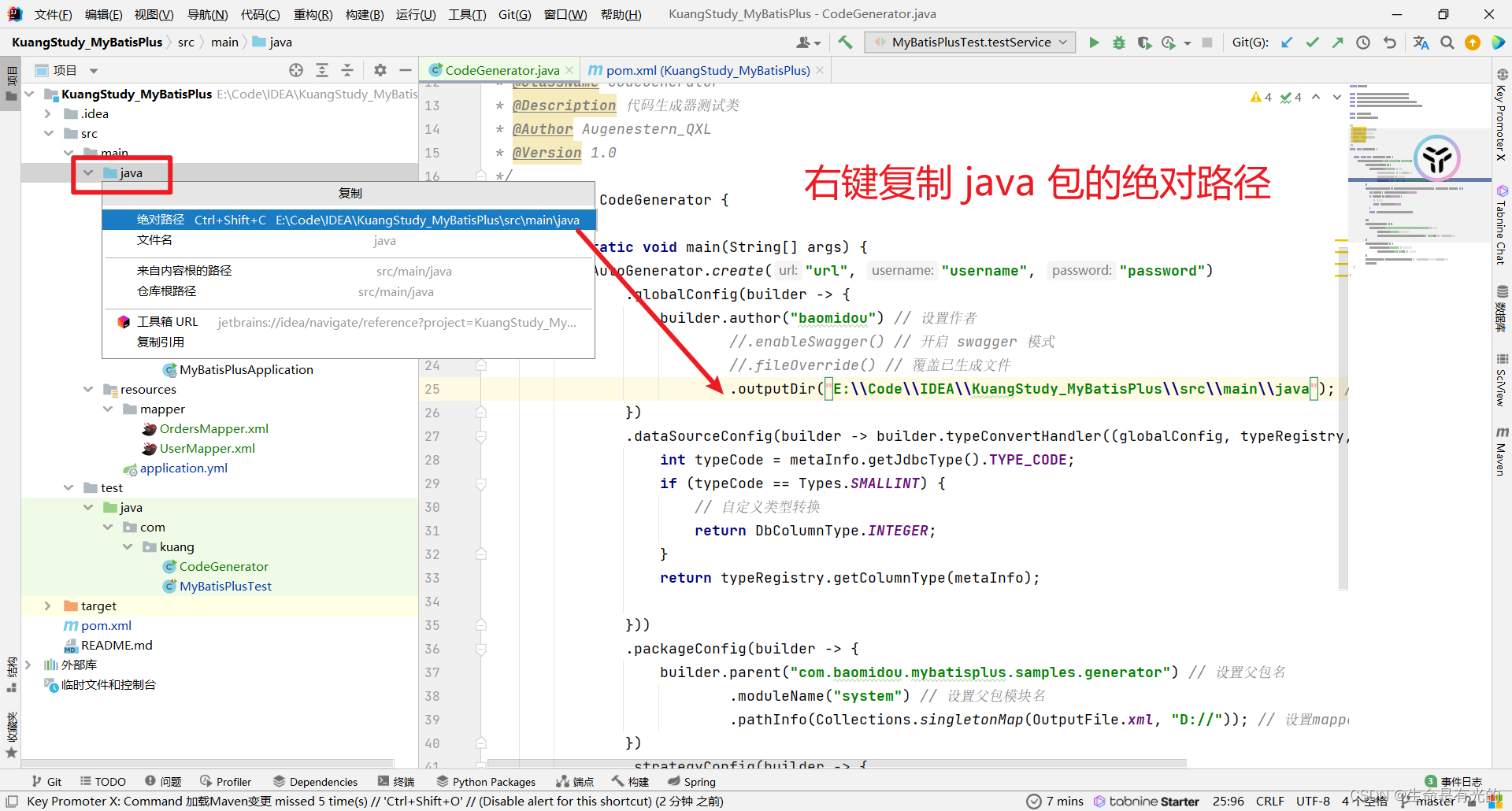Viewport: 1512px width, 811px height.
Task: Collapse the resources folder
Action: 88,389
